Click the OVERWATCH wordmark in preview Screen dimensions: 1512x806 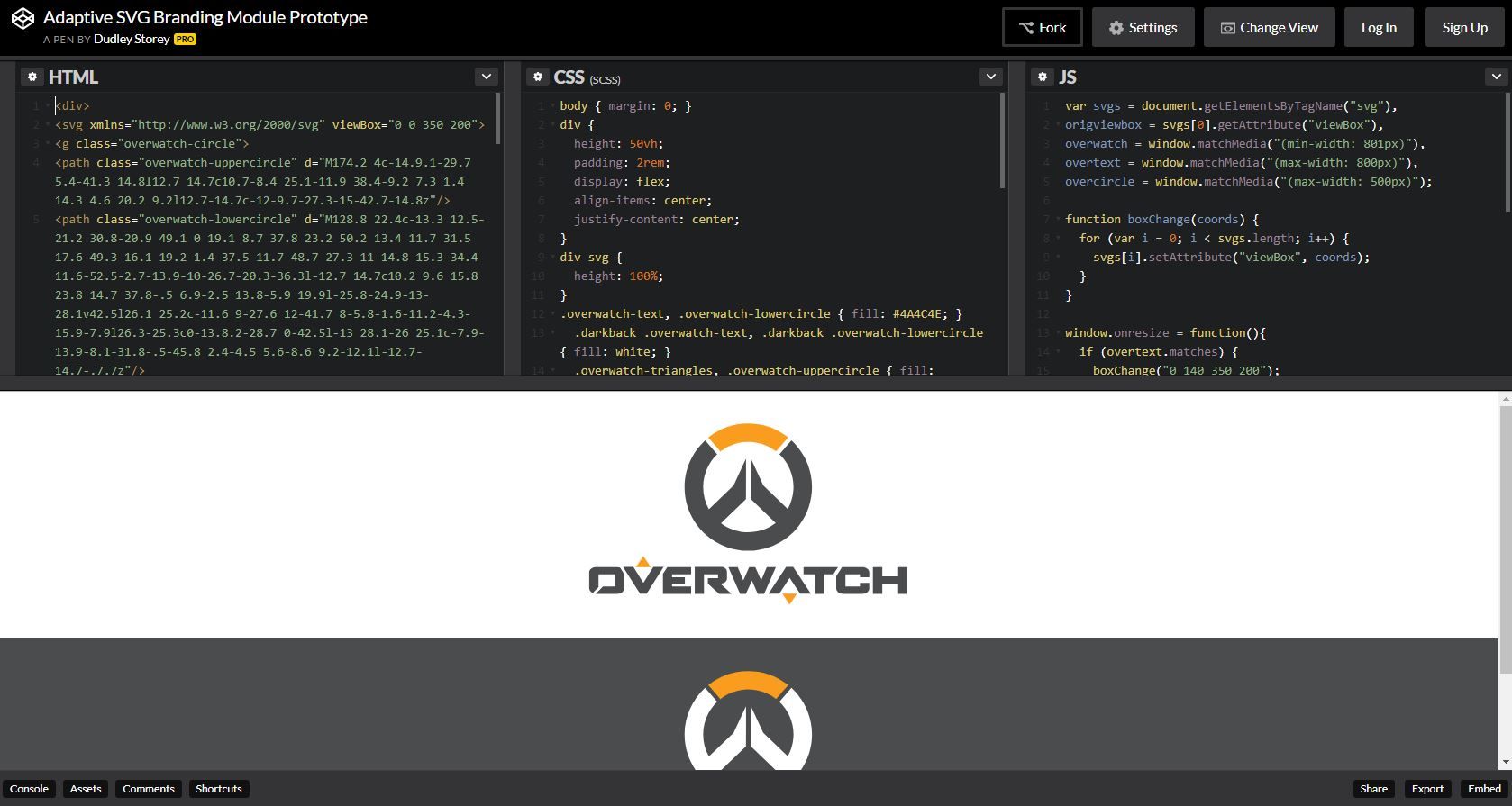pyautogui.click(x=748, y=580)
